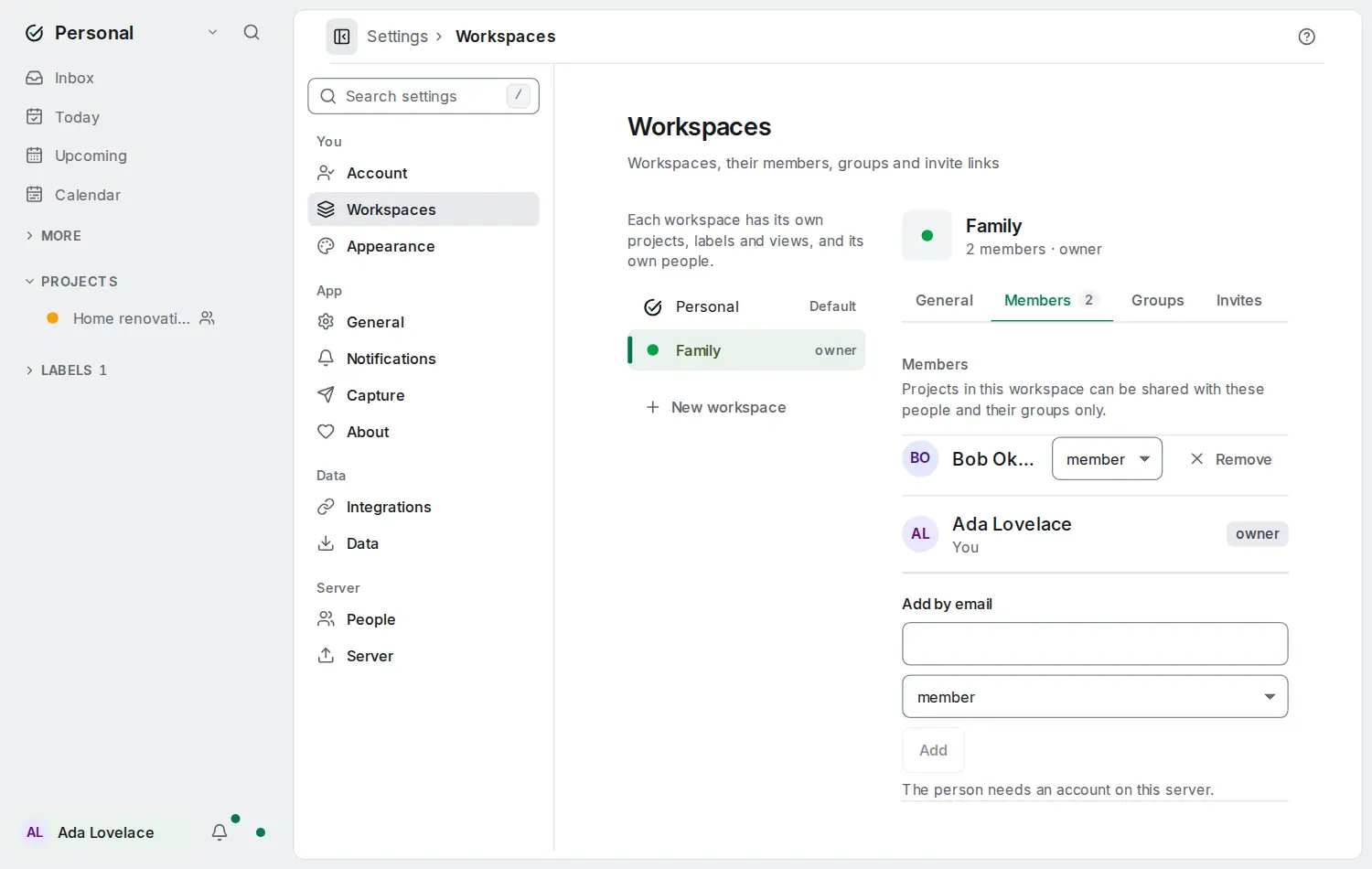1372x869 pixels.
Task: Click the shared people icon on Home renovation
Action: (x=208, y=318)
